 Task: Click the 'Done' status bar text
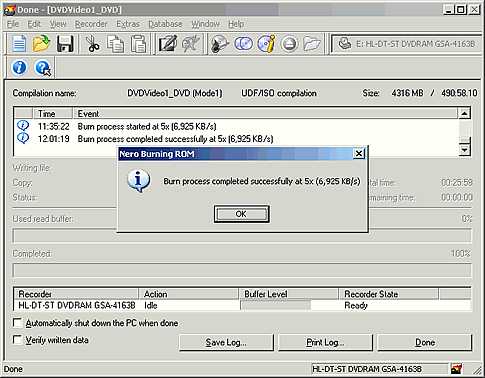pyautogui.click(x=13, y=369)
